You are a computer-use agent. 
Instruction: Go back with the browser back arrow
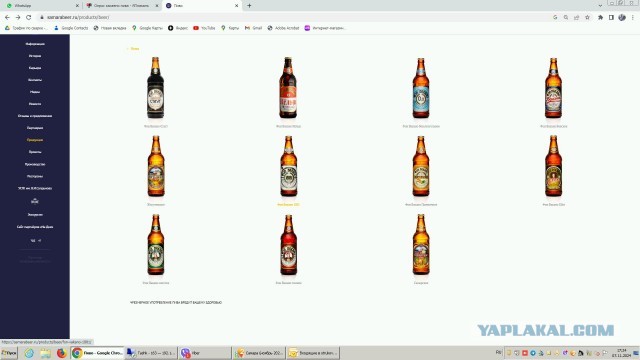[7, 17]
